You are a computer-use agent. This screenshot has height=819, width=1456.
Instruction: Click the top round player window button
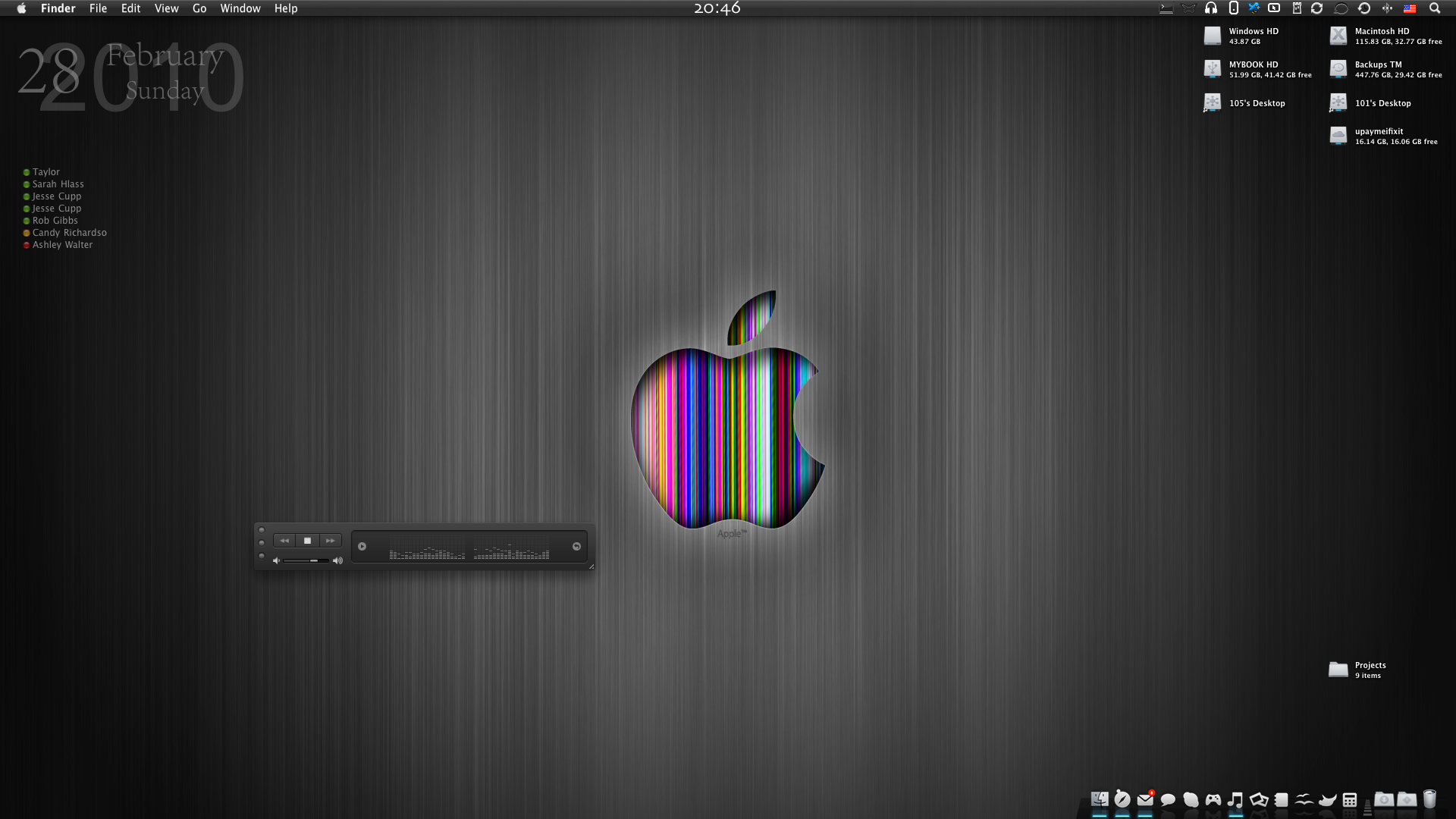pos(262,530)
